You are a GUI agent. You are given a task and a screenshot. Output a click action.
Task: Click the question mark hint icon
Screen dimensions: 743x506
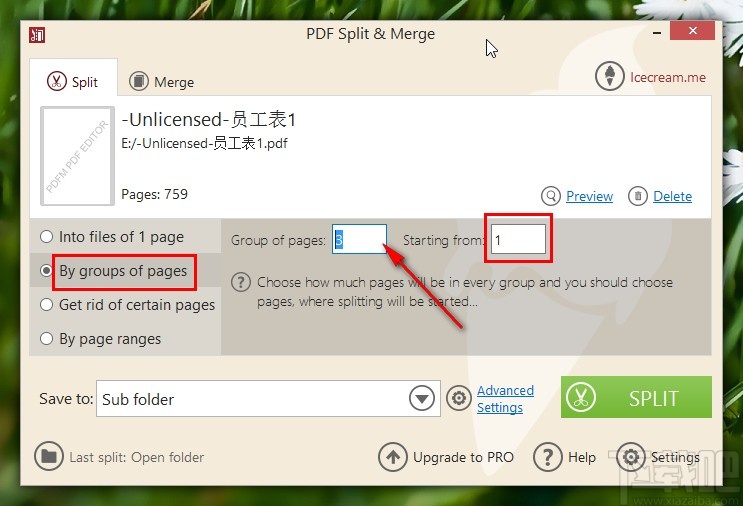pyautogui.click(x=241, y=282)
